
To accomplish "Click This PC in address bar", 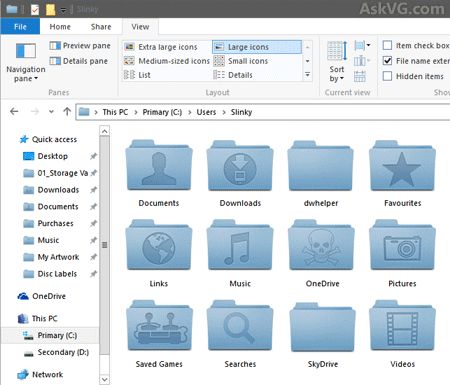I will pyautogui.click(x=115, y=112).
